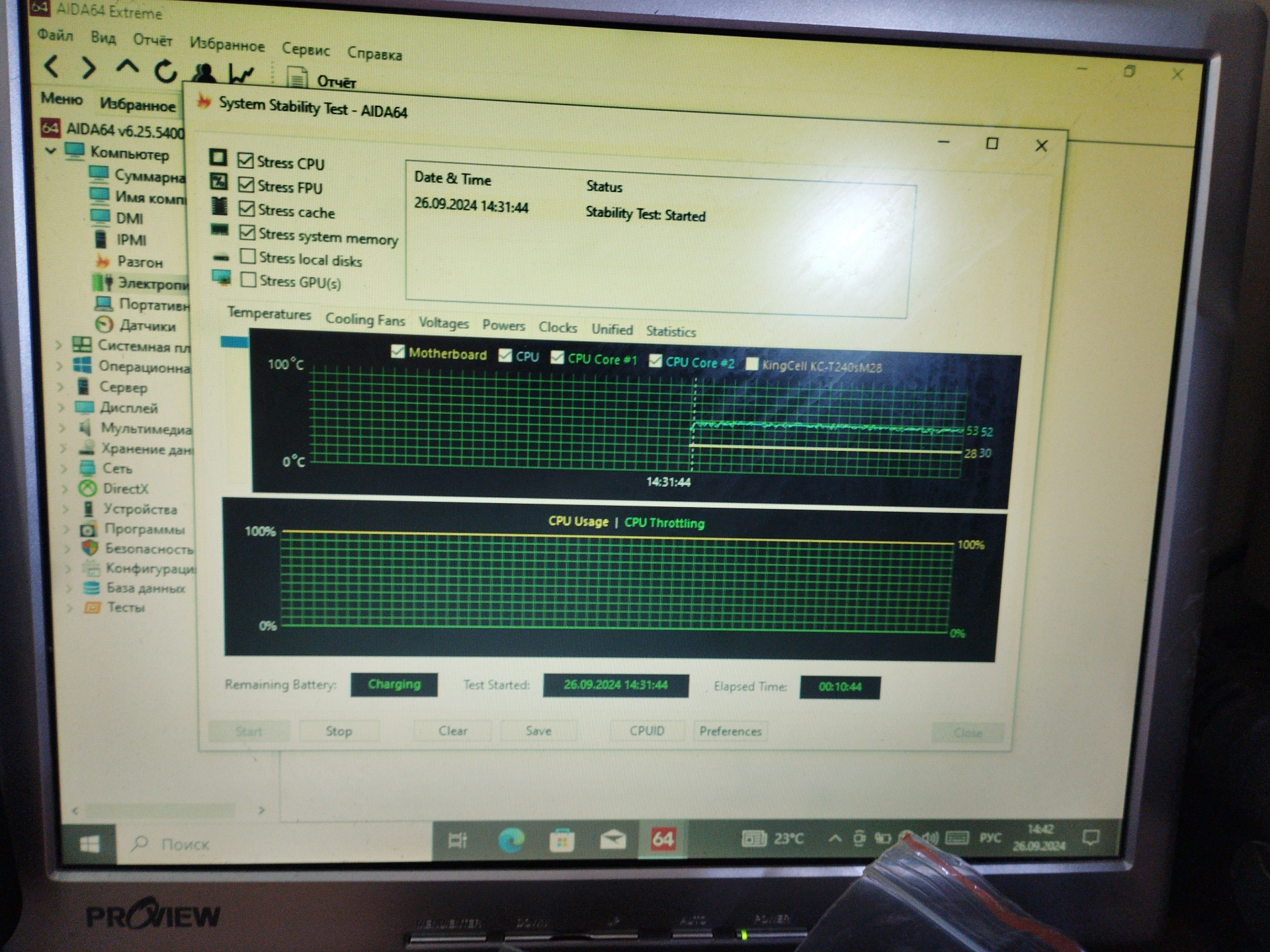Switch to Cooling Fans tab
Screen dimensions: 1270x952
[x=365, y=319]
